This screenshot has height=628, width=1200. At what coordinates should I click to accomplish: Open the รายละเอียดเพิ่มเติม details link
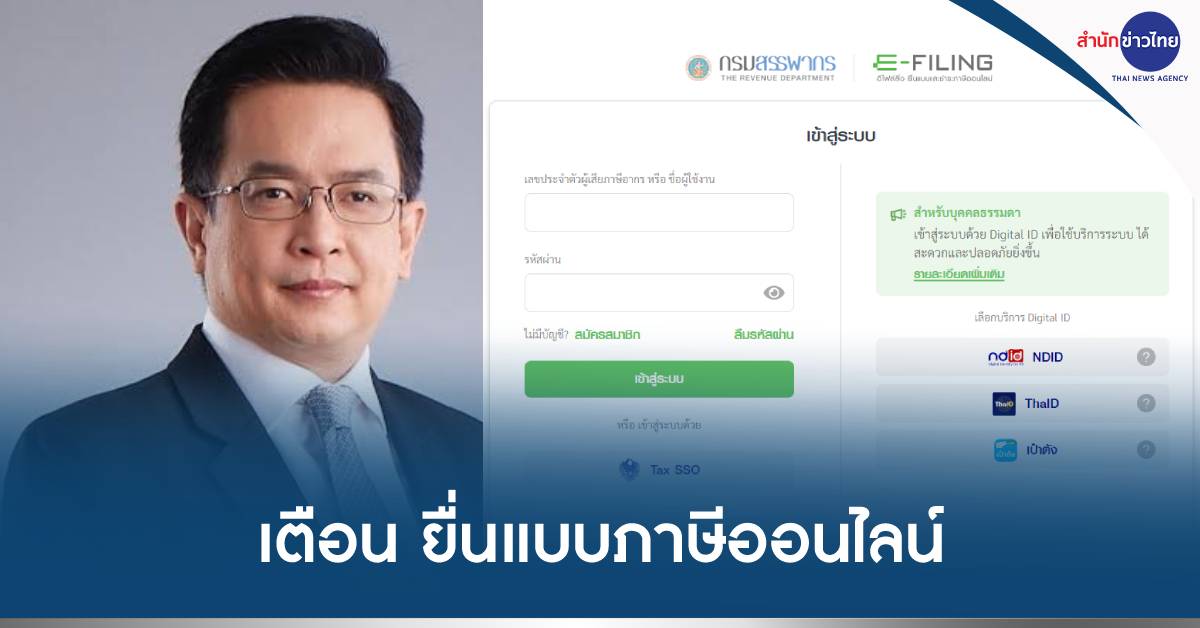coord(959,273)
